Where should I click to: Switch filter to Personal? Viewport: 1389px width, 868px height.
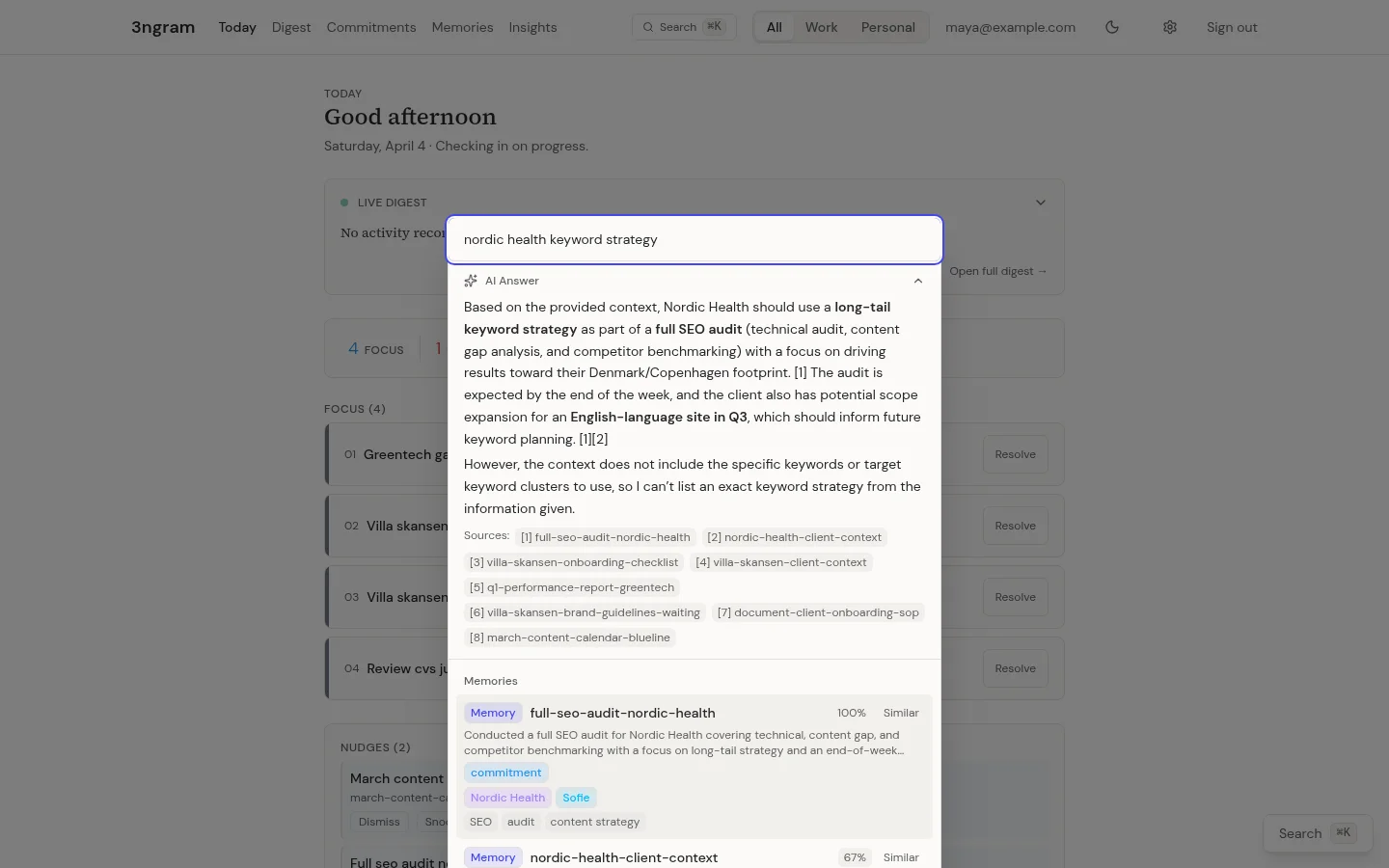tap(887, 27)
